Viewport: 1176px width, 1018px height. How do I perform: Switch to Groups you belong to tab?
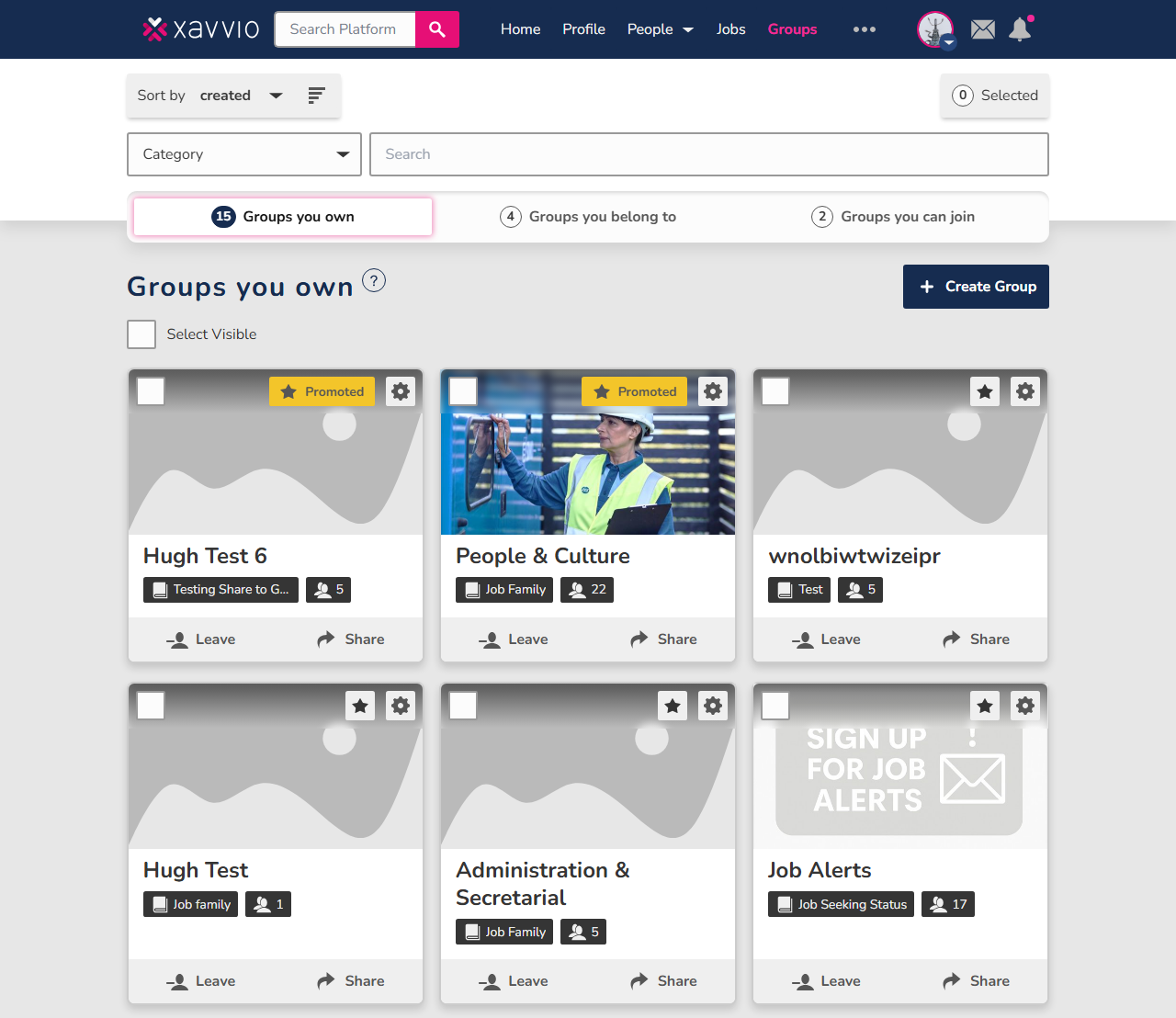click(588, 217)
